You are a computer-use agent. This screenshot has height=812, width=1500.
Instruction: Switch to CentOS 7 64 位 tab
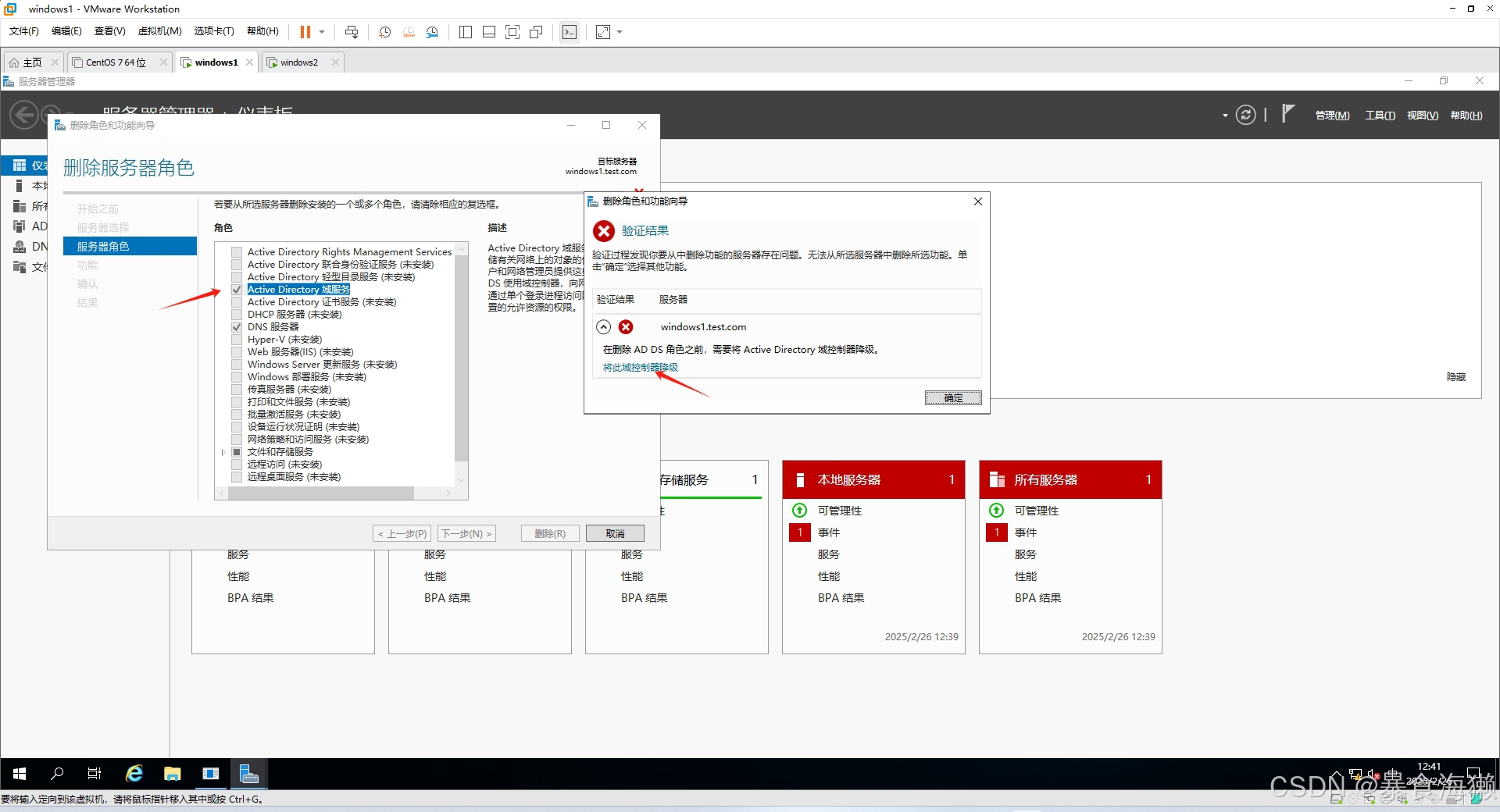tap(120, 62)
